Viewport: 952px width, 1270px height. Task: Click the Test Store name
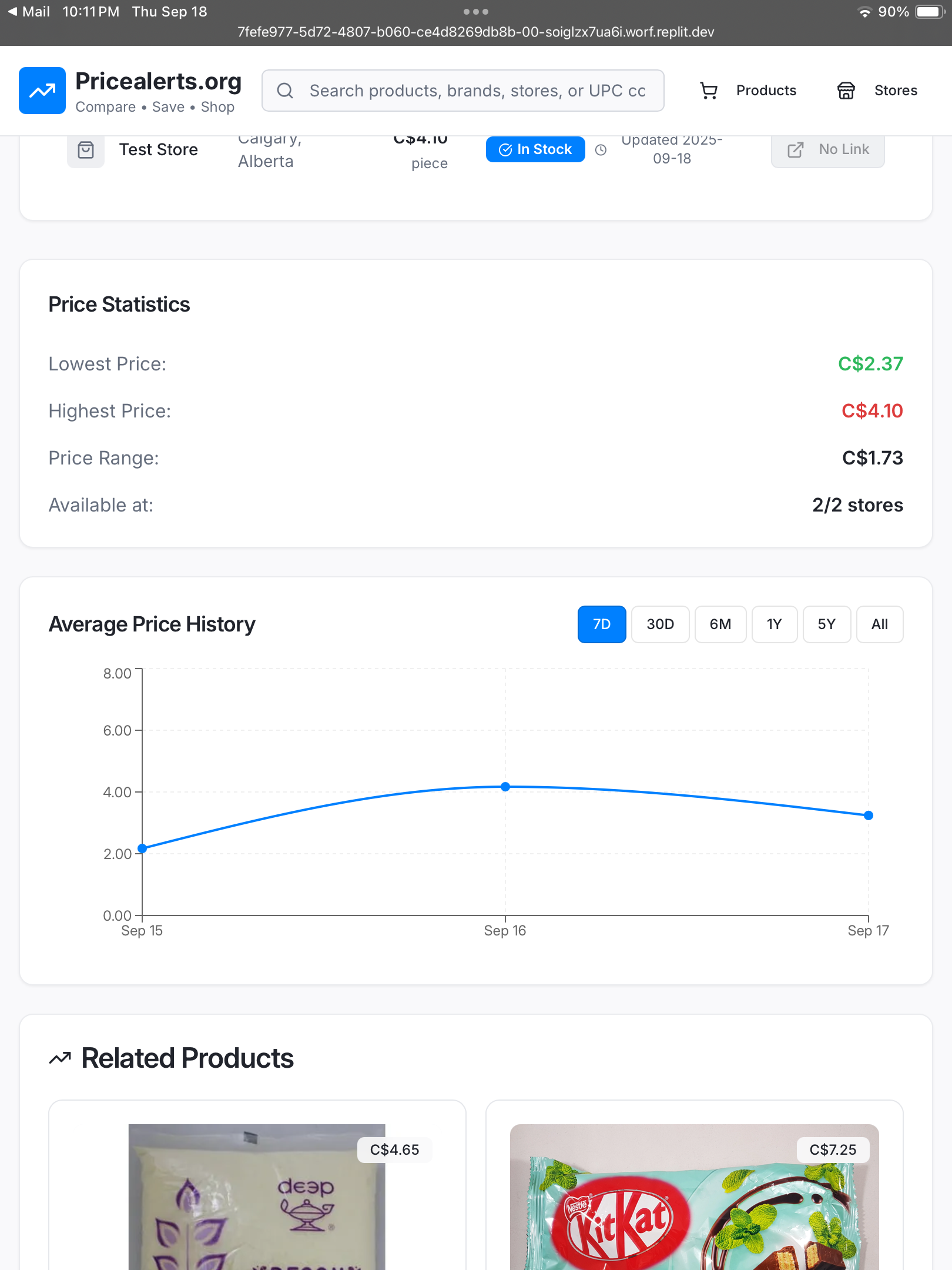coord(159,150)
